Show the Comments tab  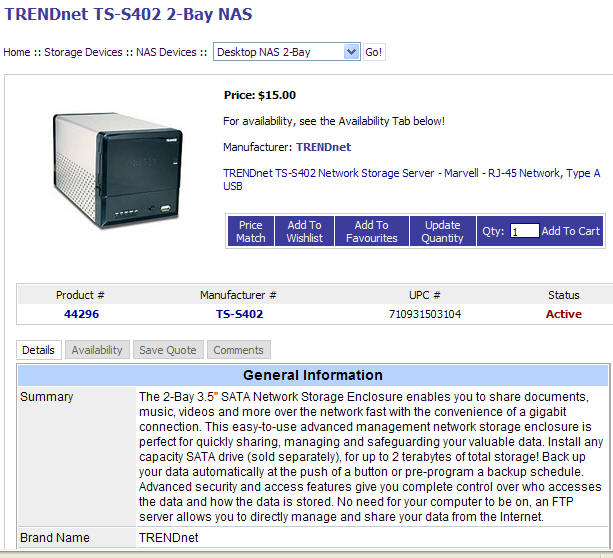[x=238, y=350]
